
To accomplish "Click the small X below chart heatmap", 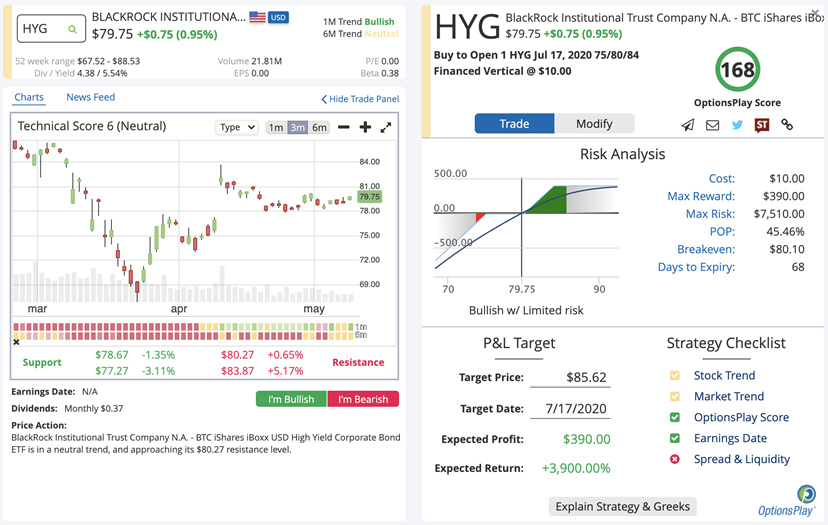I will click(x=16, y=342).
